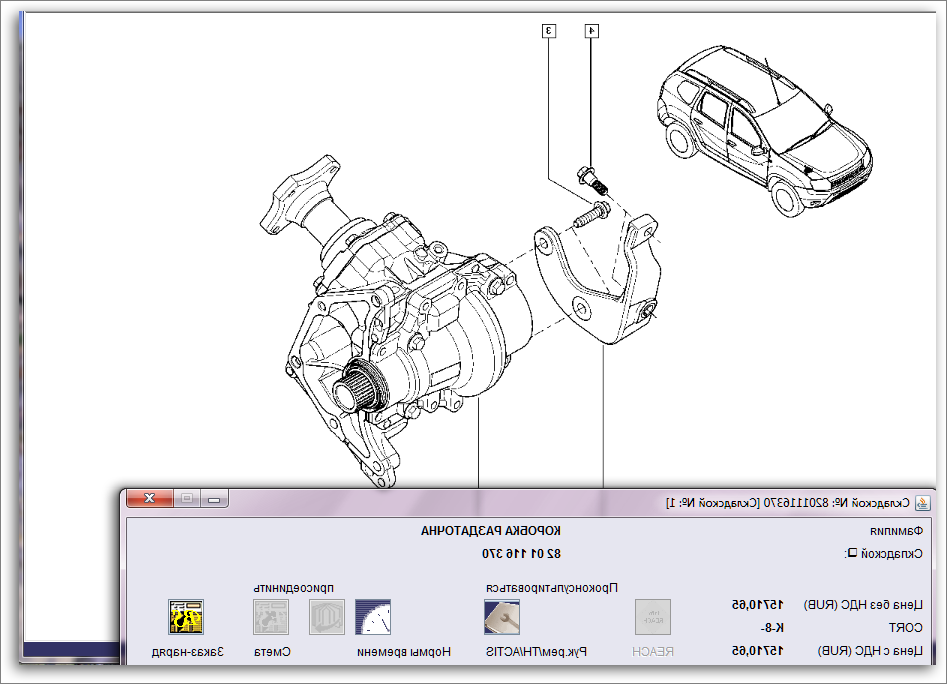Click the disabled parts-box icon beside the clock

tap(327, 616)
